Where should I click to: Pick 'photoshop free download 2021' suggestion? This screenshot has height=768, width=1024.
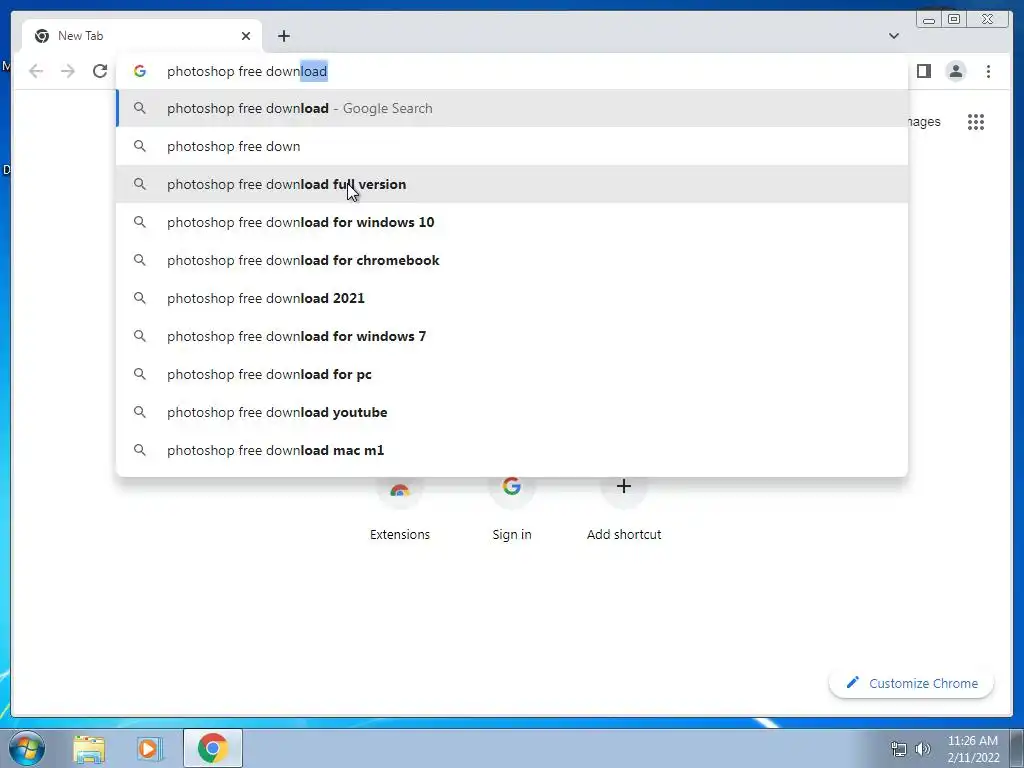pos(512,298)
